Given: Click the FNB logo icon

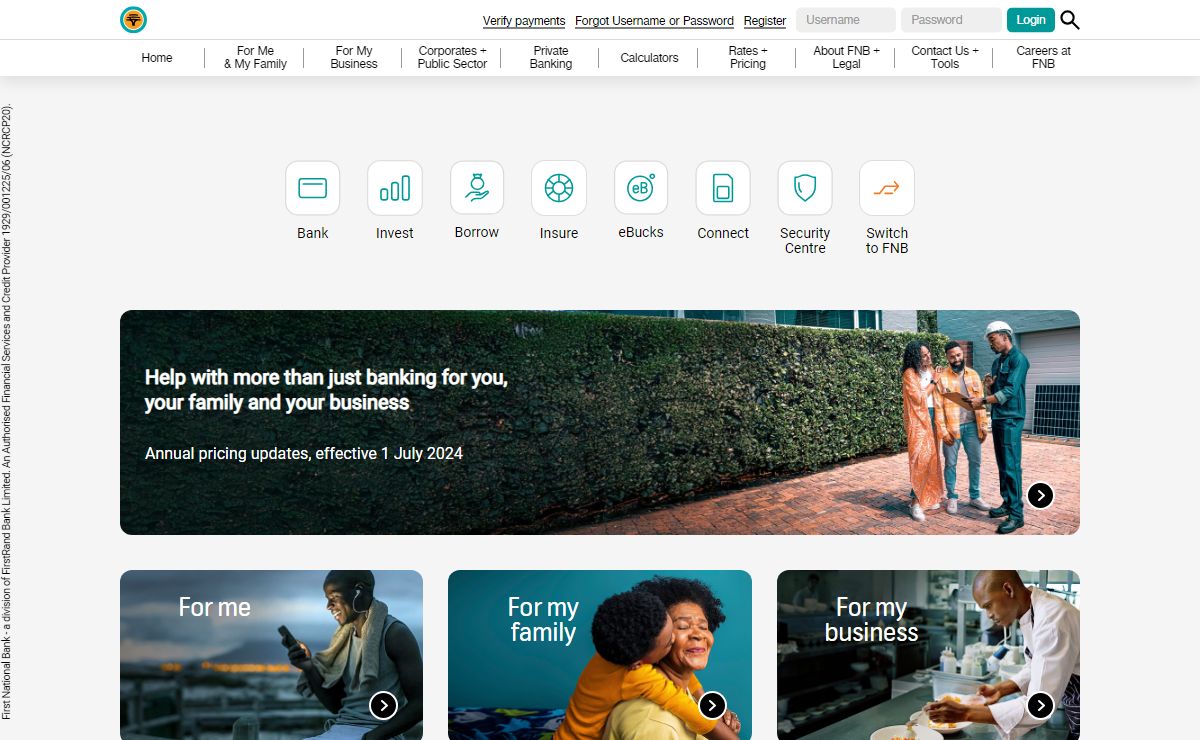Looking at the screenshot, I should [133, 20].
